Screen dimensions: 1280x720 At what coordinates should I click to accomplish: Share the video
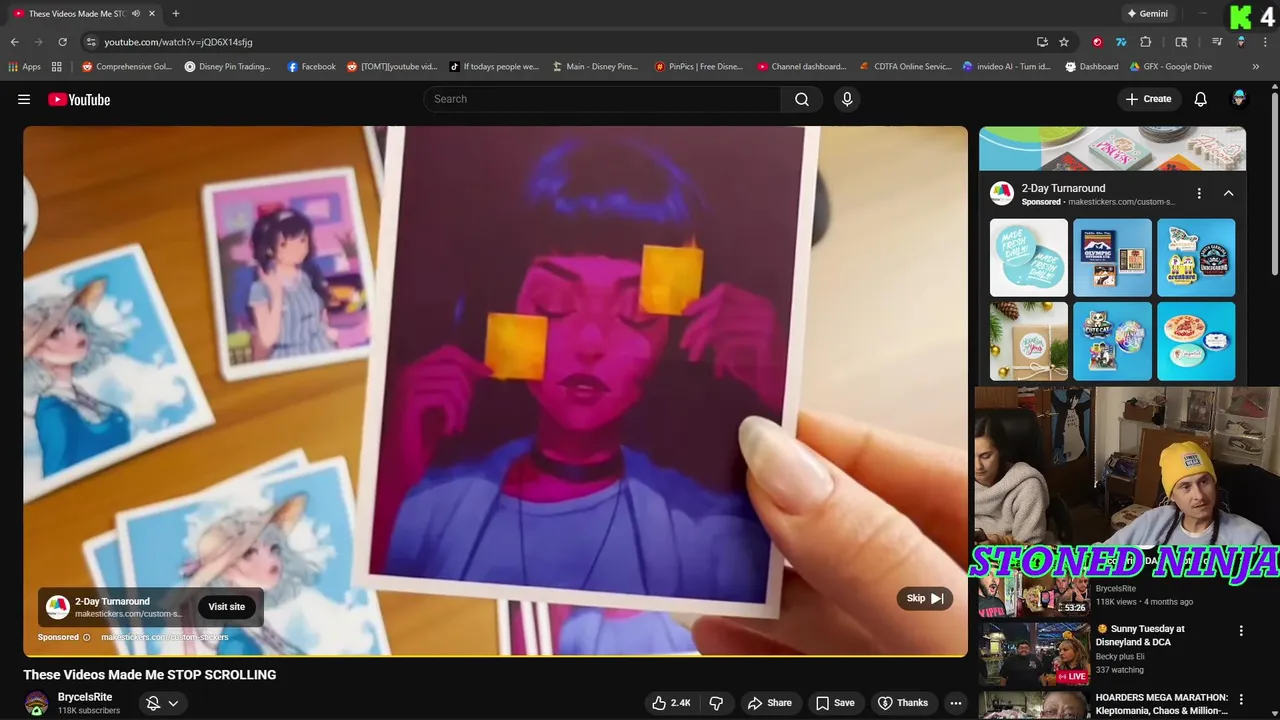770,703
